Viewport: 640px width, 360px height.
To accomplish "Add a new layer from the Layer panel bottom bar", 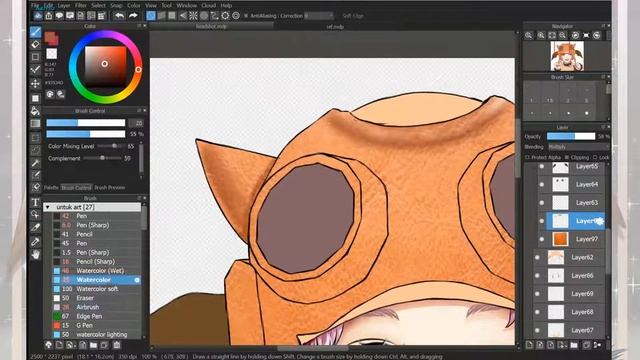I will [529, 345].
